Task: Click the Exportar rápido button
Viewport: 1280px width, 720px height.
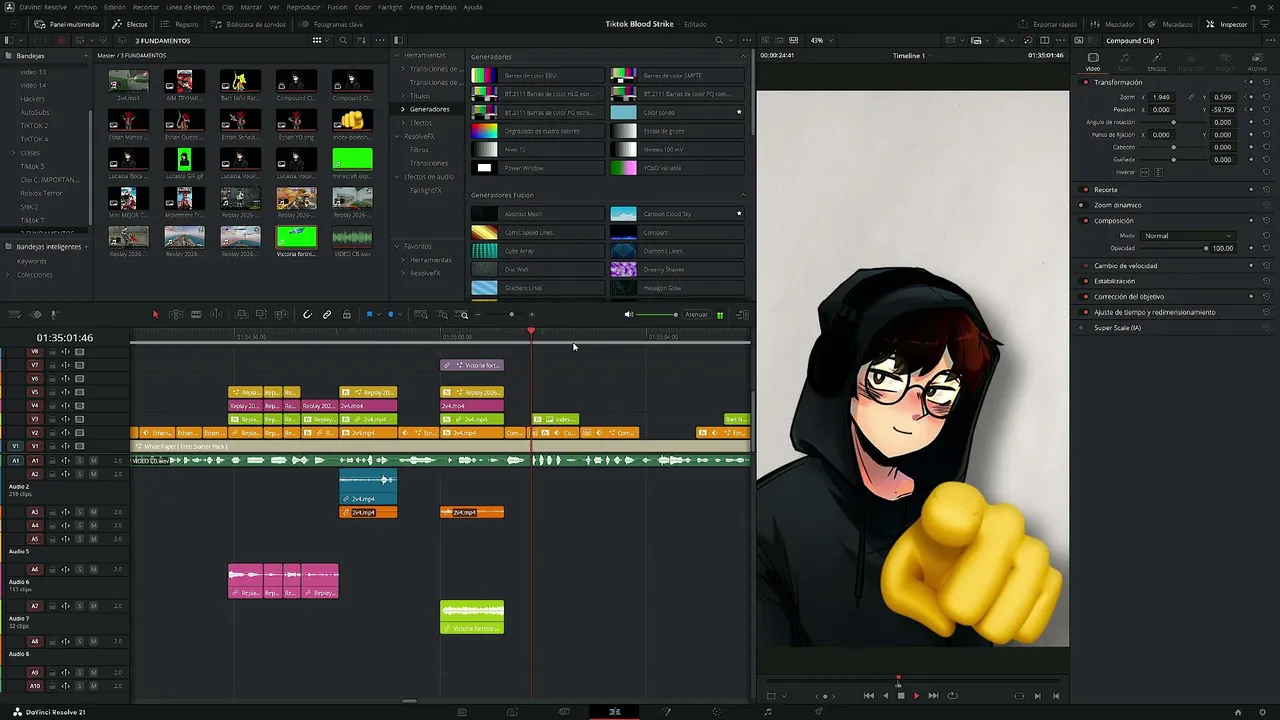Action: [1048, 24]
